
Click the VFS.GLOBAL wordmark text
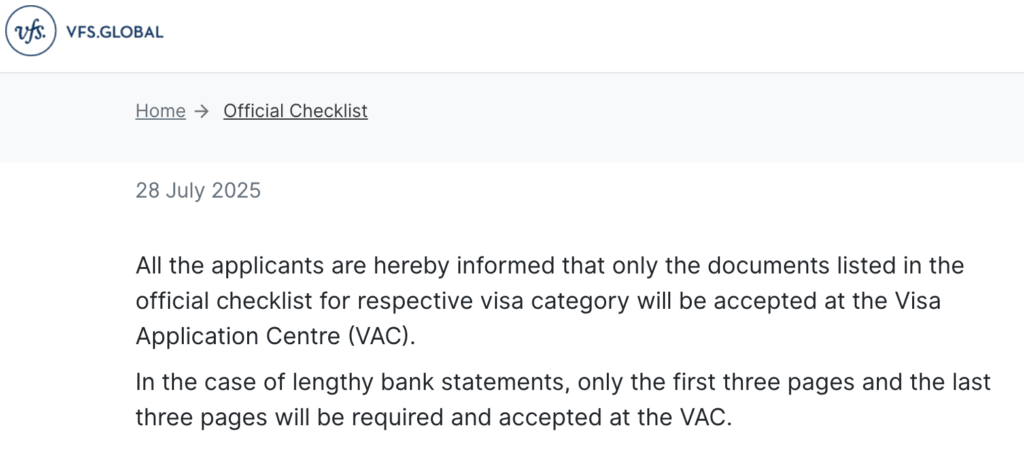click(x=115, y=31)
